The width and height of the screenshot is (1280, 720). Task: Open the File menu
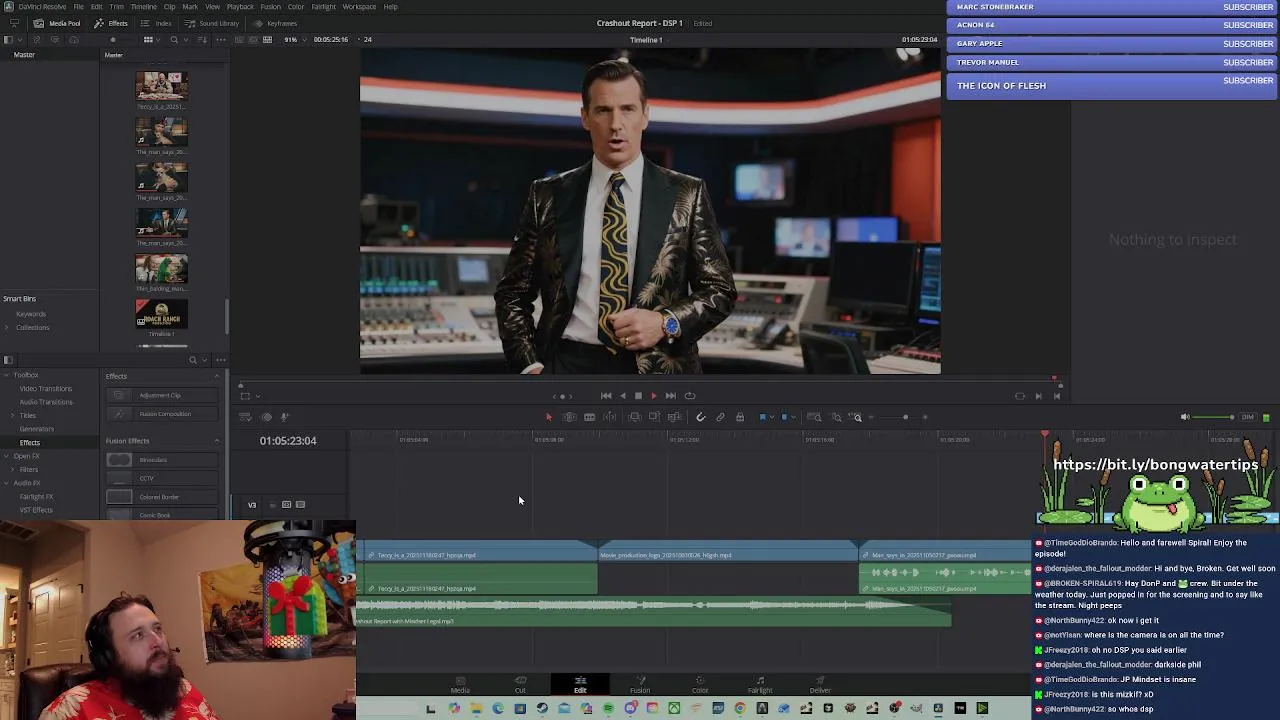[78, 7]
